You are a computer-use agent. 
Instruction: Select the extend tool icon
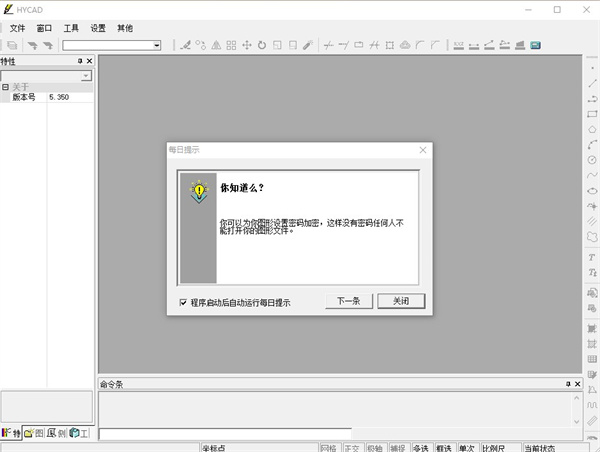(x=344, y=45)
